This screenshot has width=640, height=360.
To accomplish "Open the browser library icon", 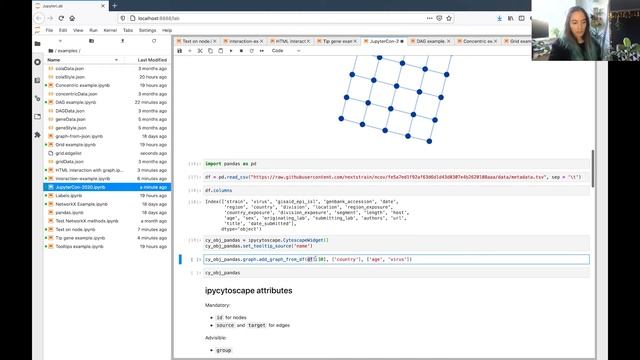I will click(511, 18).
